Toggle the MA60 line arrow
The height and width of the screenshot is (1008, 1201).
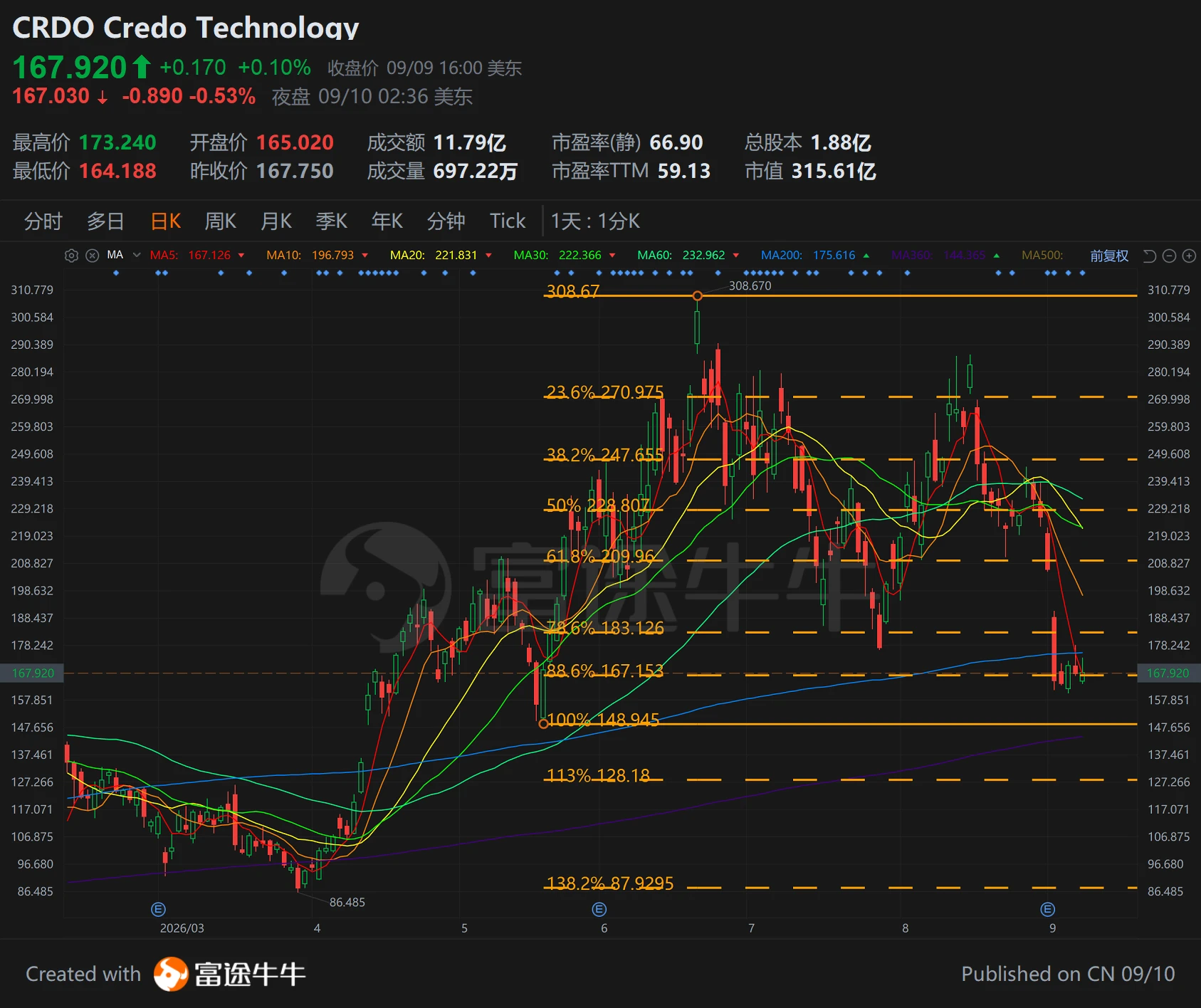(x=736, y=256)
